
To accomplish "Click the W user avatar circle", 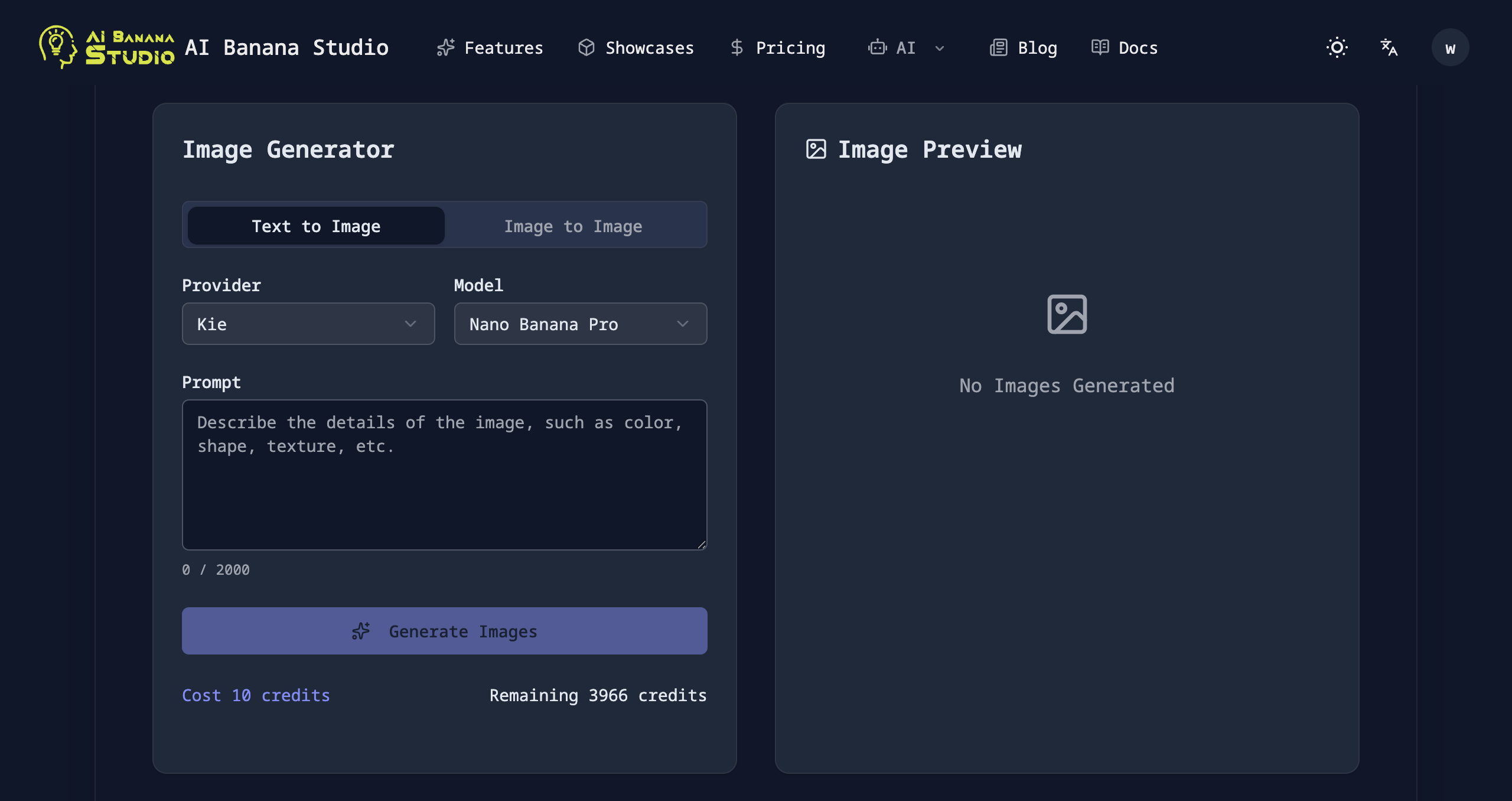I will click(1451, 47).
